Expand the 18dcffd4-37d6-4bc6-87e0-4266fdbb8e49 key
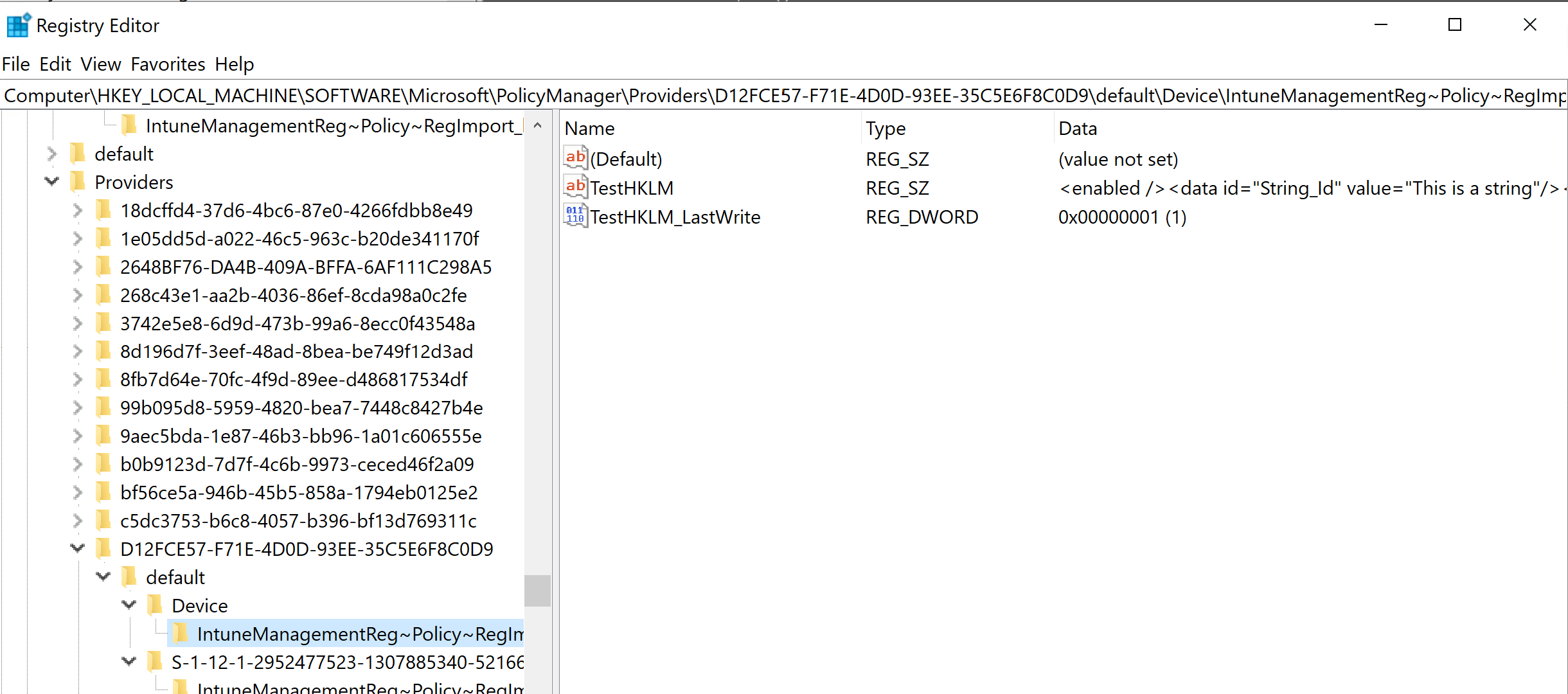This screenshot has width=1568, height=694. tap(78, 211)
